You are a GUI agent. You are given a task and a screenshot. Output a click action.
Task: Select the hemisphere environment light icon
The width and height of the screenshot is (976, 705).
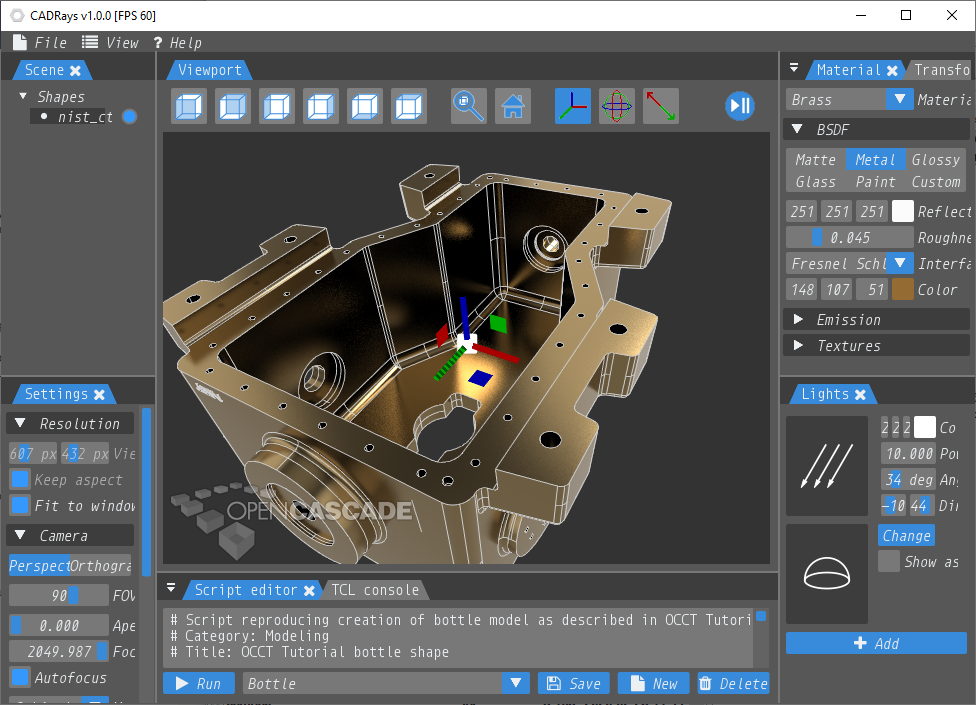826,574
